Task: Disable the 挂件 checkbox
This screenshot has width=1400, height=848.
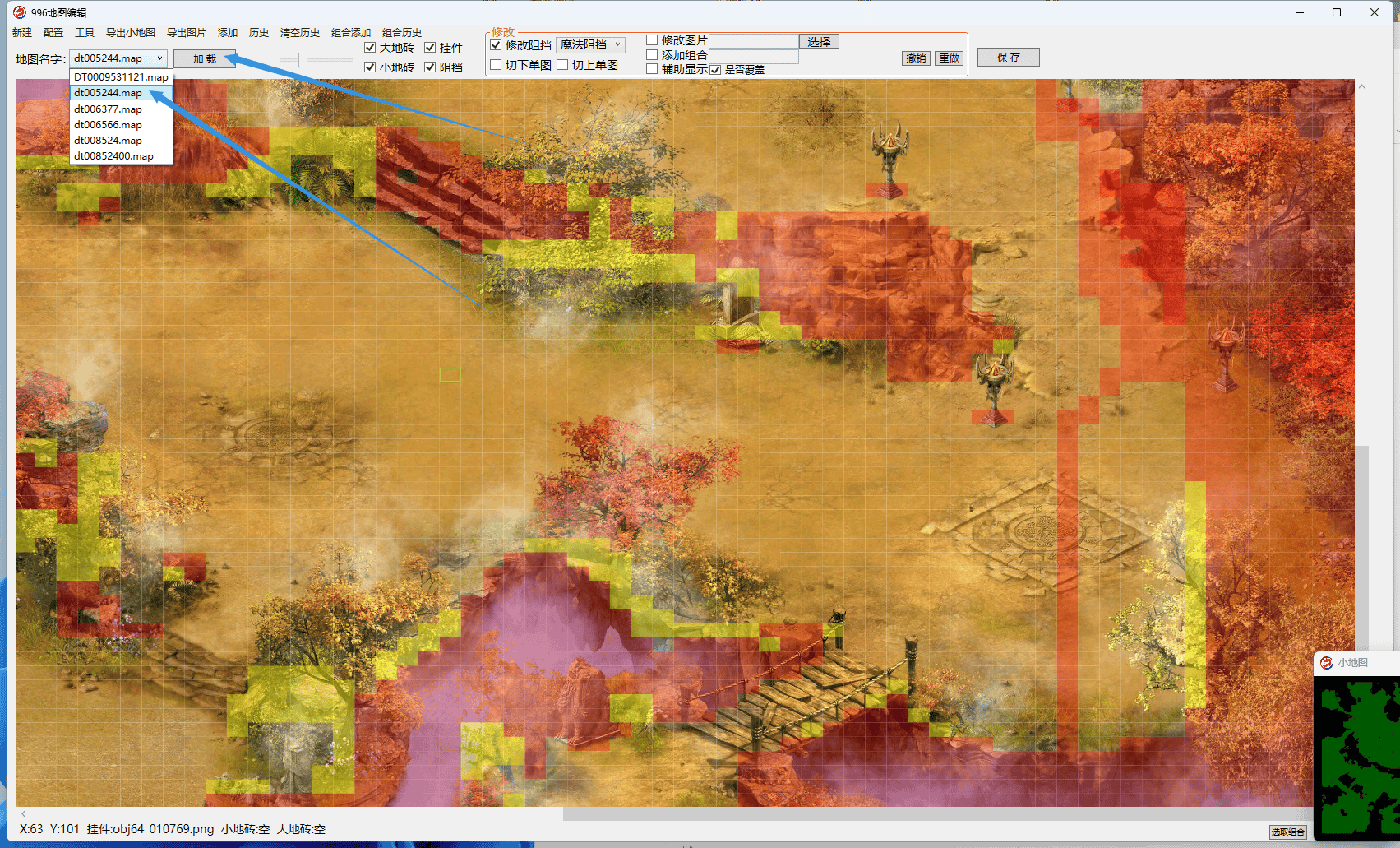Action: 430,48
